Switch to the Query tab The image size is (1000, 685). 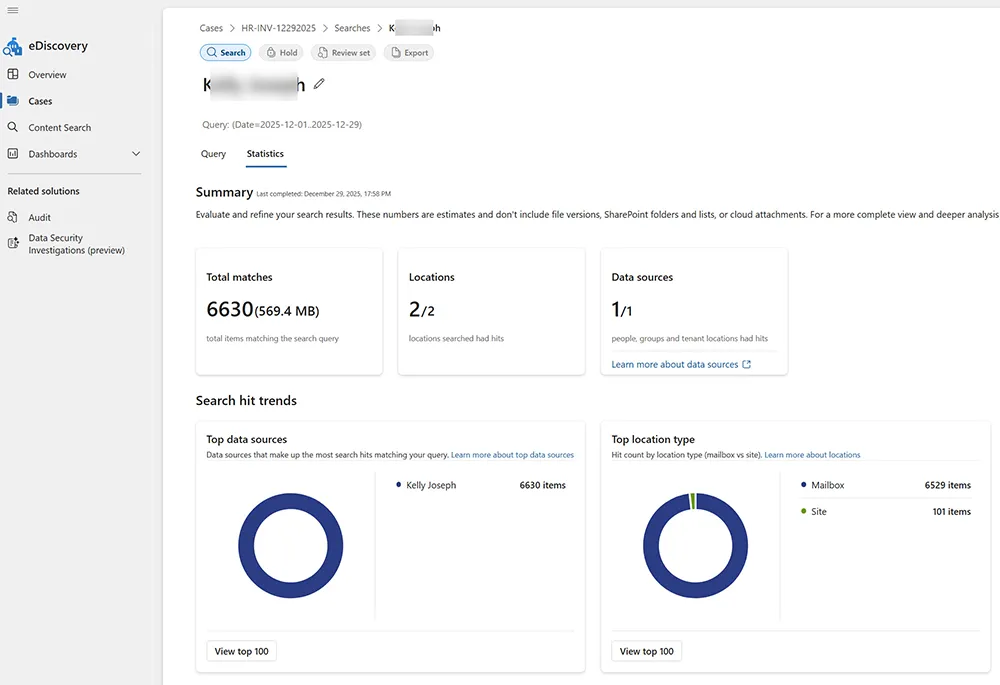click(x=213, y=154)
